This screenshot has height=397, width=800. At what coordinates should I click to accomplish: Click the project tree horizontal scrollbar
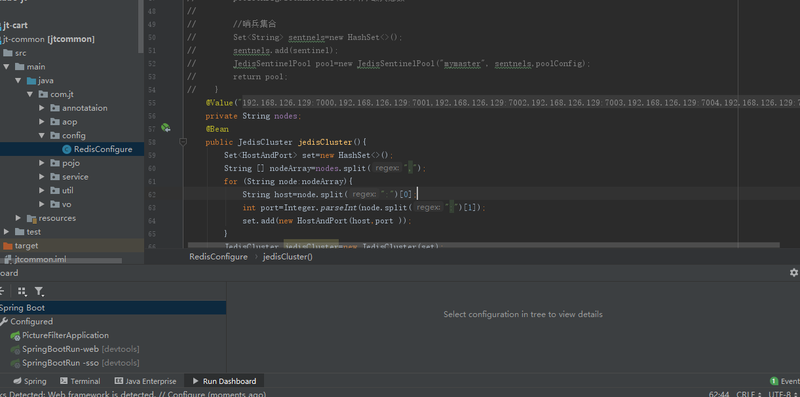pyautogui.click(x=61, y=261)
